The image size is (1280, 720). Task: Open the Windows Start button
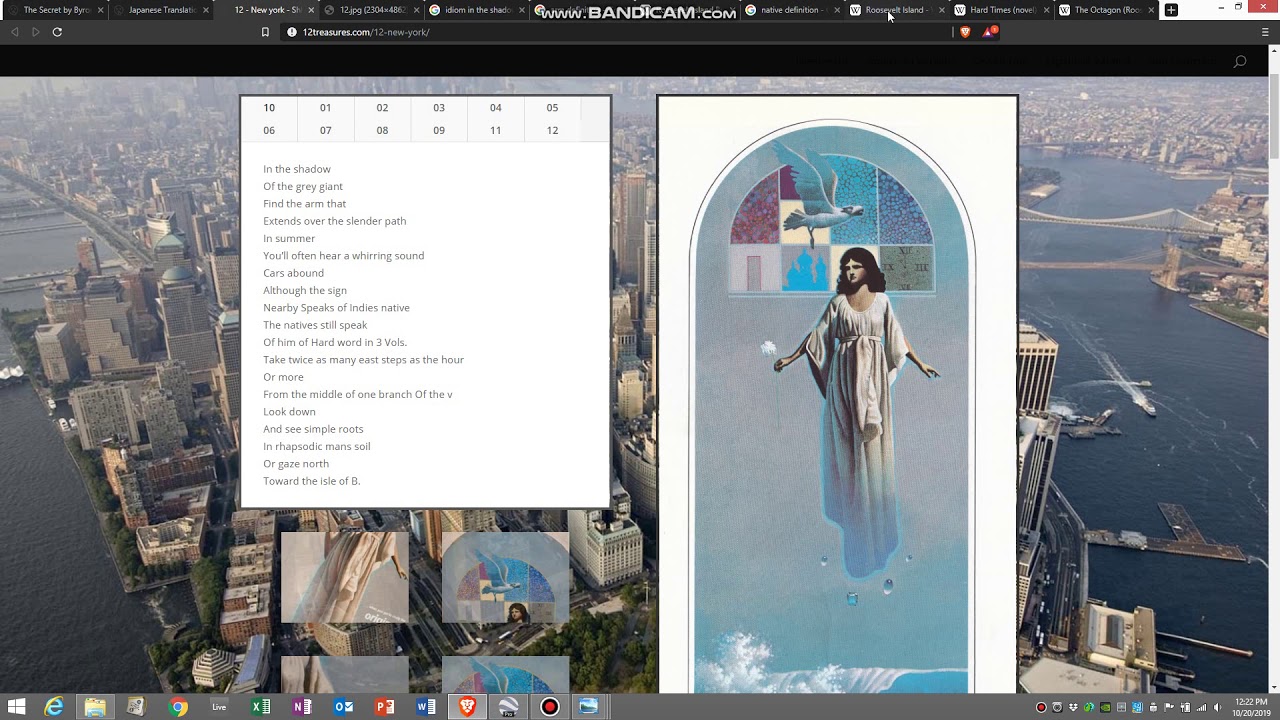(16, 707)
